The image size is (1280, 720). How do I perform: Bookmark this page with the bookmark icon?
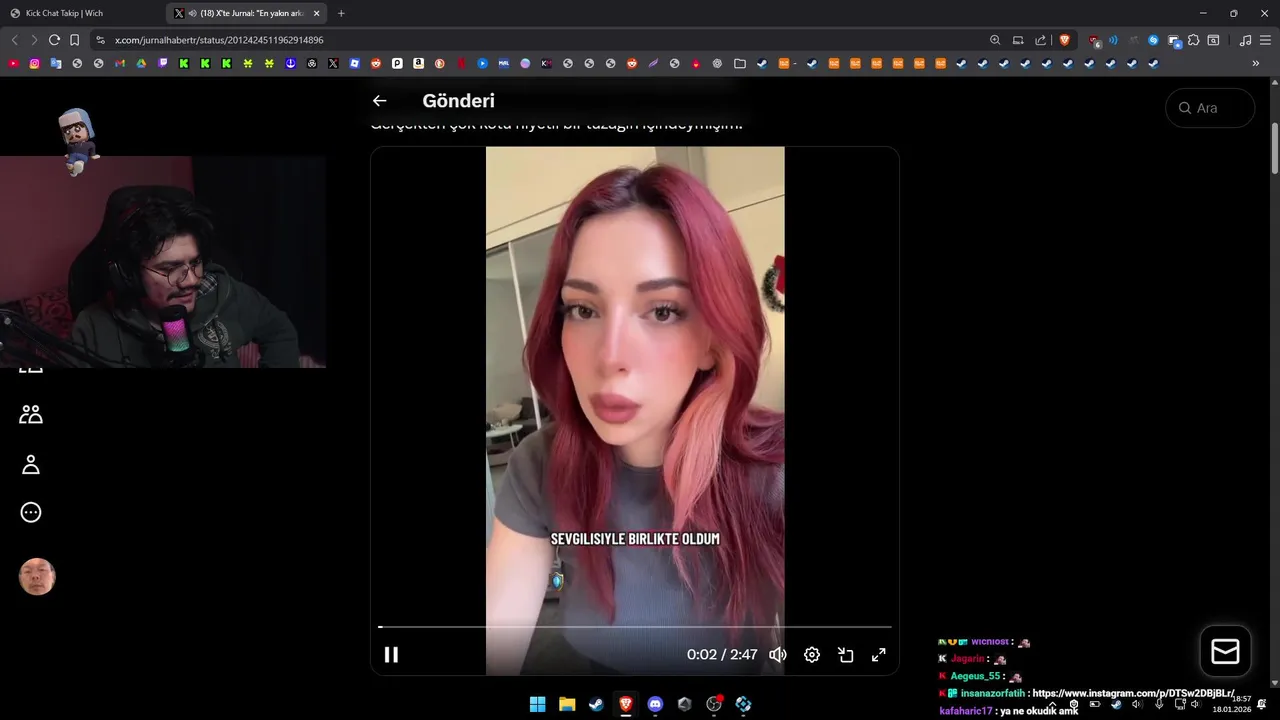coord(74,40)
